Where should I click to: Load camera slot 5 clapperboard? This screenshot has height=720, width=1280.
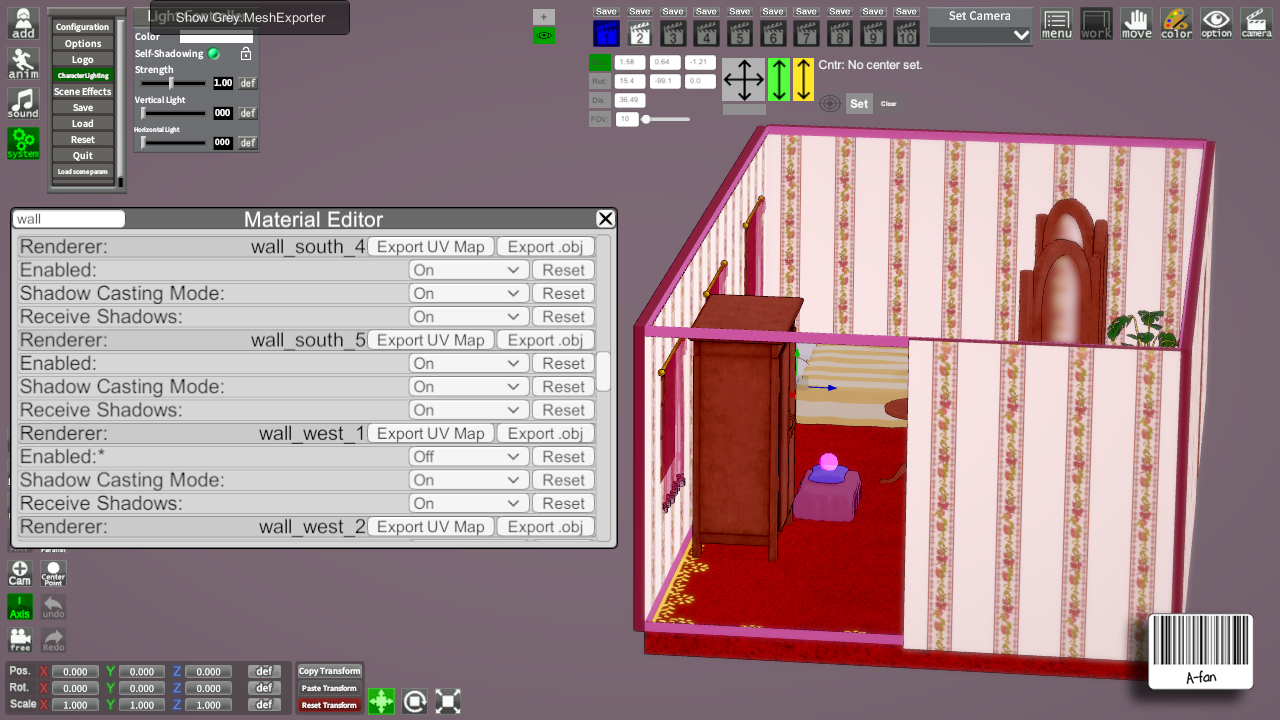[740, 33]
